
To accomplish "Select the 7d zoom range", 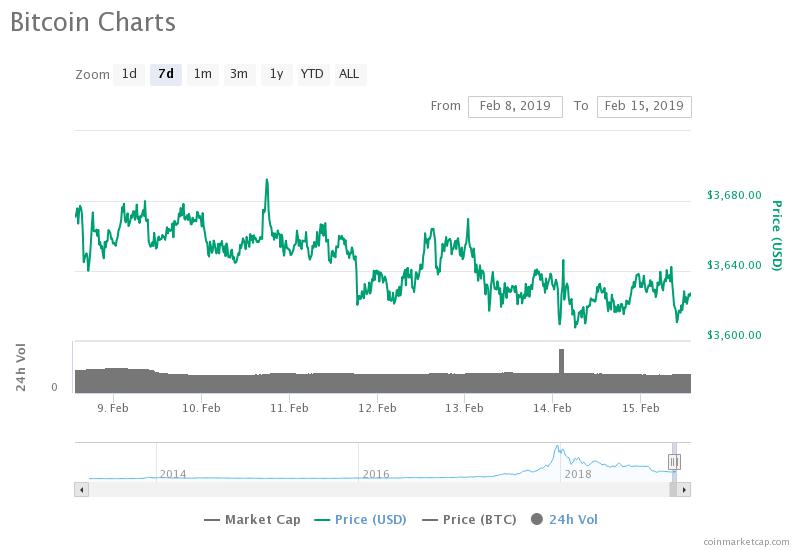I will pos(166,74).
